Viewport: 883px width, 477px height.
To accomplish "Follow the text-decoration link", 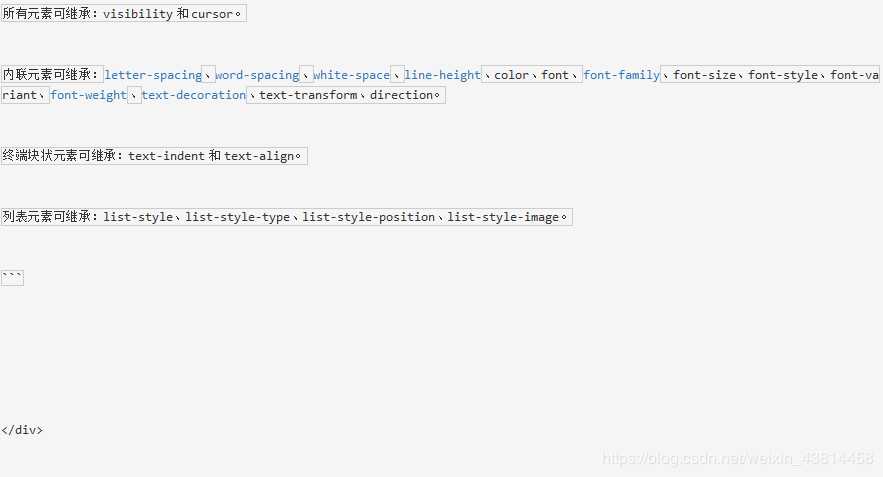I will 194,95.
